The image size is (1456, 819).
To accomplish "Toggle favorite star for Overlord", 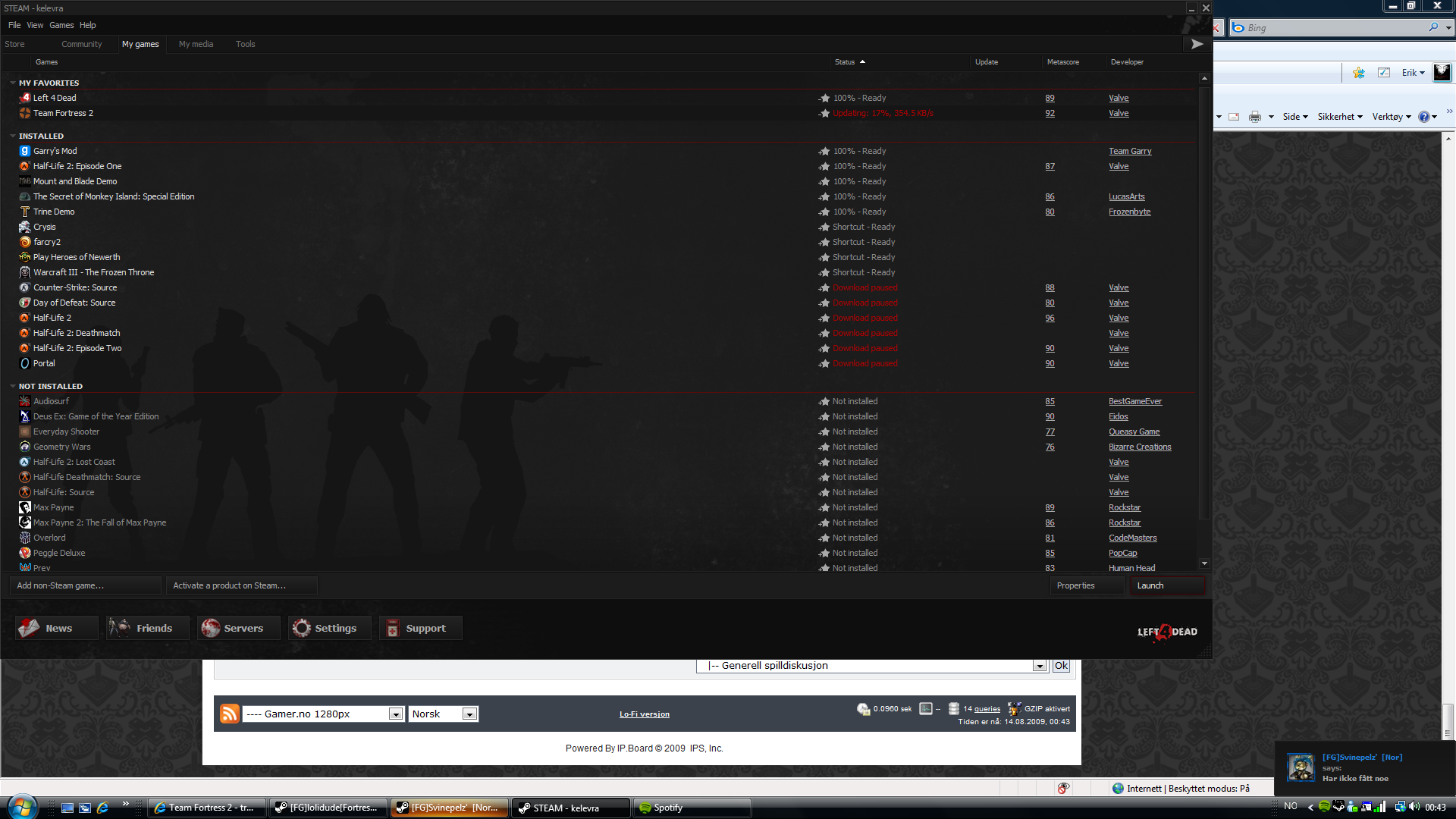I will 824,538.
